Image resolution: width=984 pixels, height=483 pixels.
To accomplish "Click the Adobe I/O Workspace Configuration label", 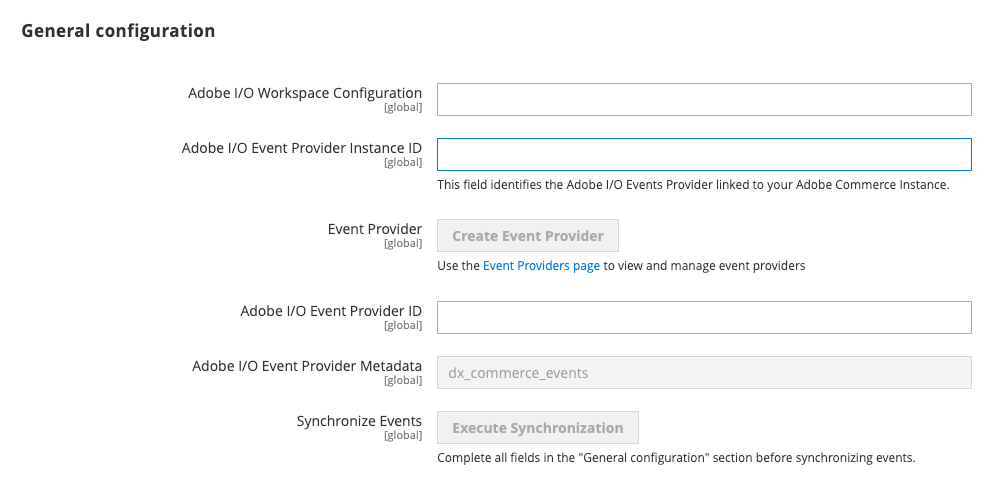I will coord(305,93).
